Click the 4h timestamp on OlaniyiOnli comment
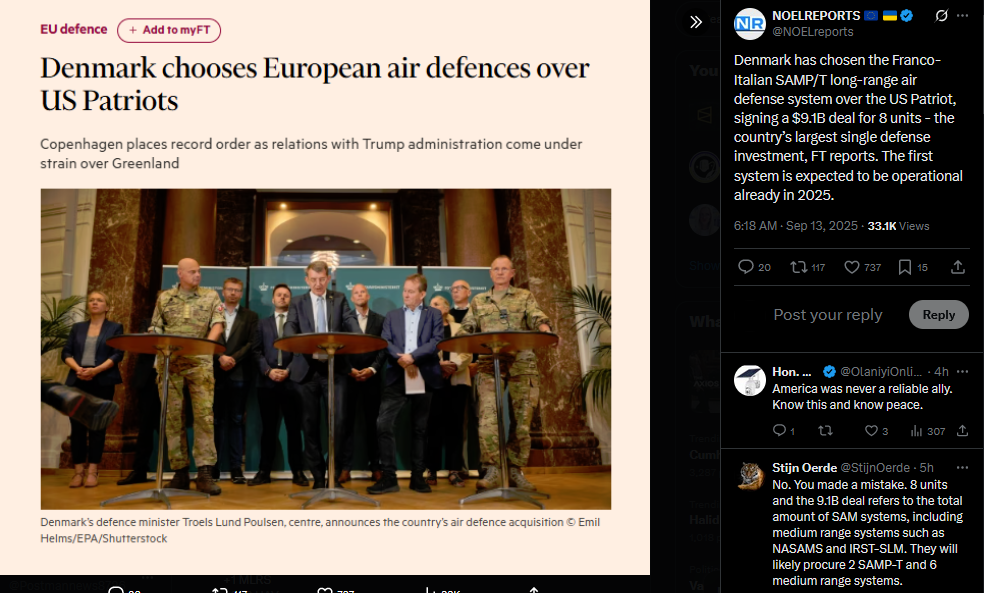 tap(941, 371)
